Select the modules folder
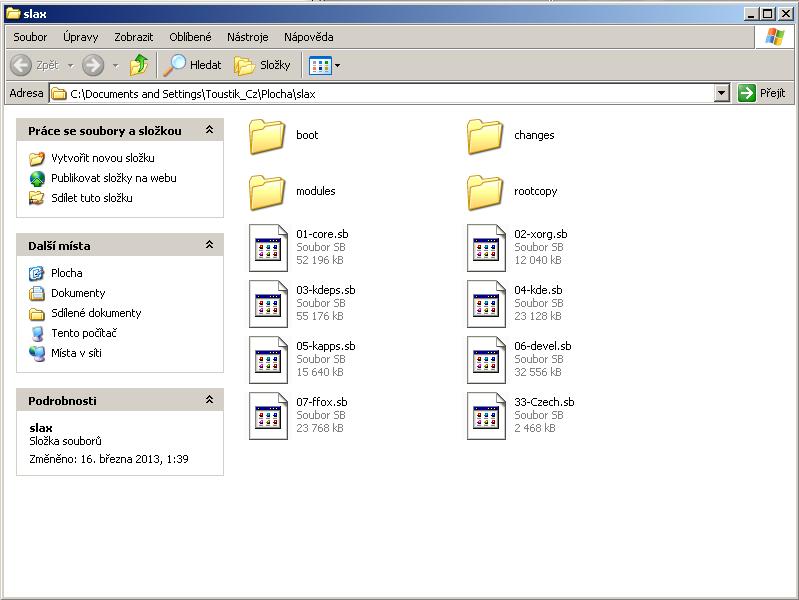The width and height of the screenshot is (799, 600). click(267, 192)
